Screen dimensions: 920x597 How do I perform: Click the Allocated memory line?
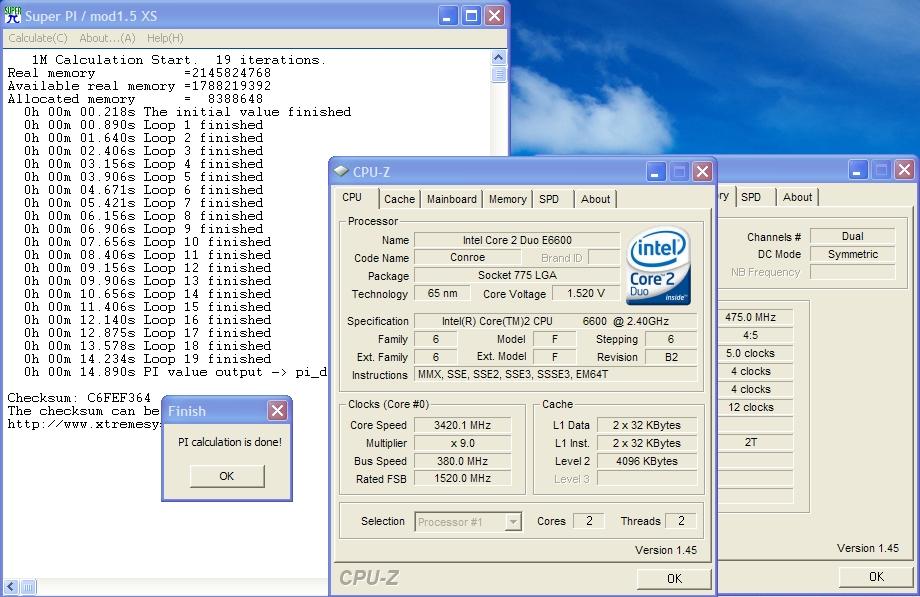click(135, 99)
